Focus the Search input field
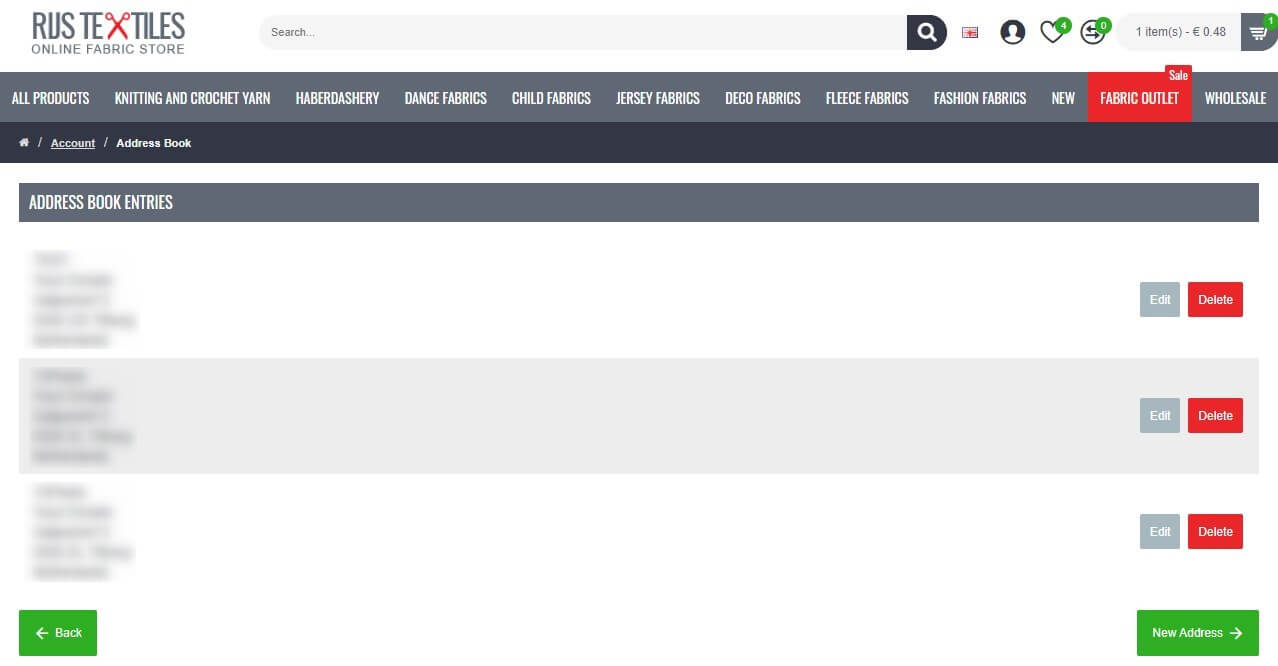1278x666 pixels. click(x=583, y=32)
